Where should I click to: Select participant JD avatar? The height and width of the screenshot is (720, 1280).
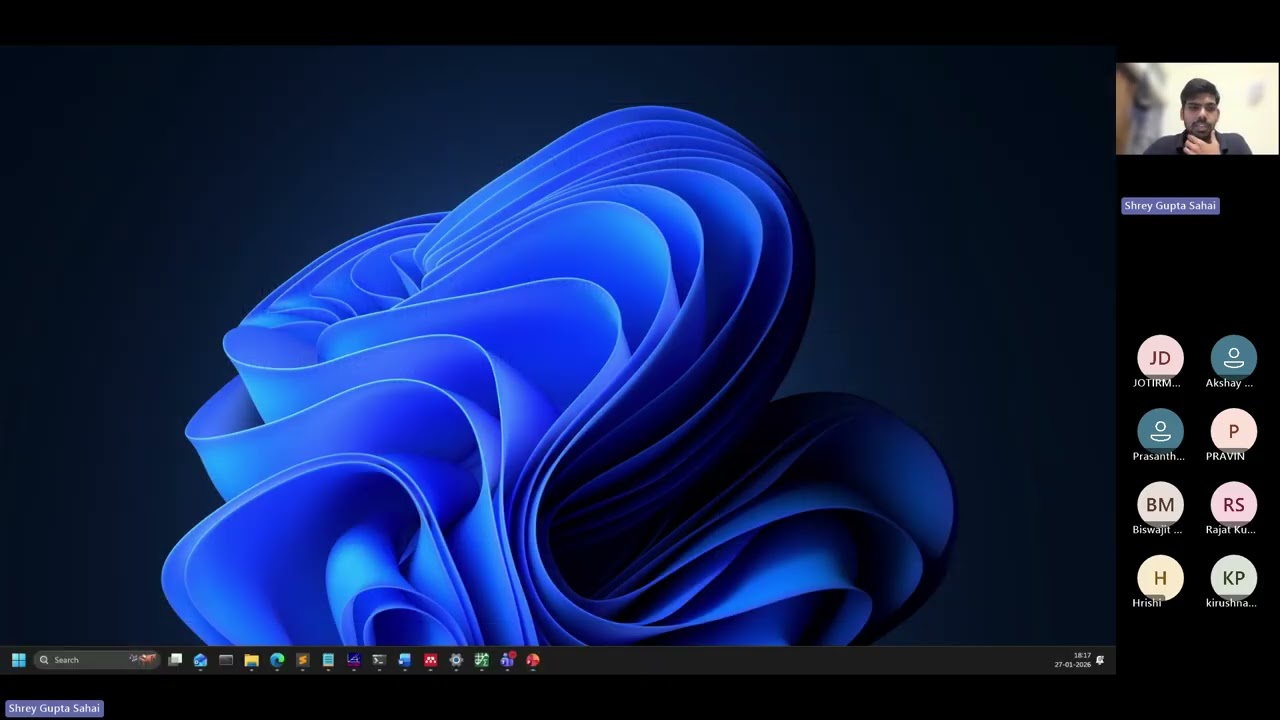point(1160,358)
